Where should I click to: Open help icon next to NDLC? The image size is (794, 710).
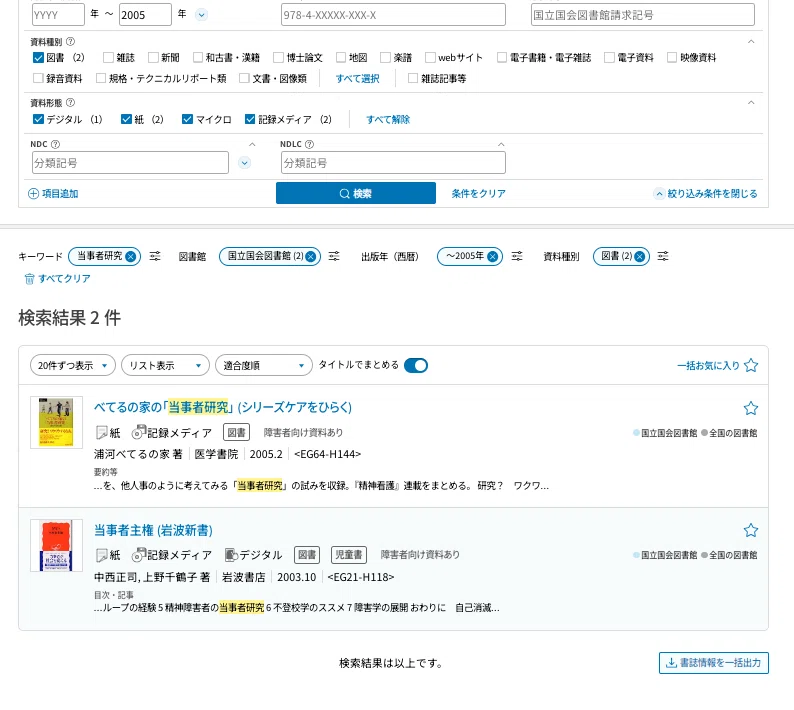309,144
